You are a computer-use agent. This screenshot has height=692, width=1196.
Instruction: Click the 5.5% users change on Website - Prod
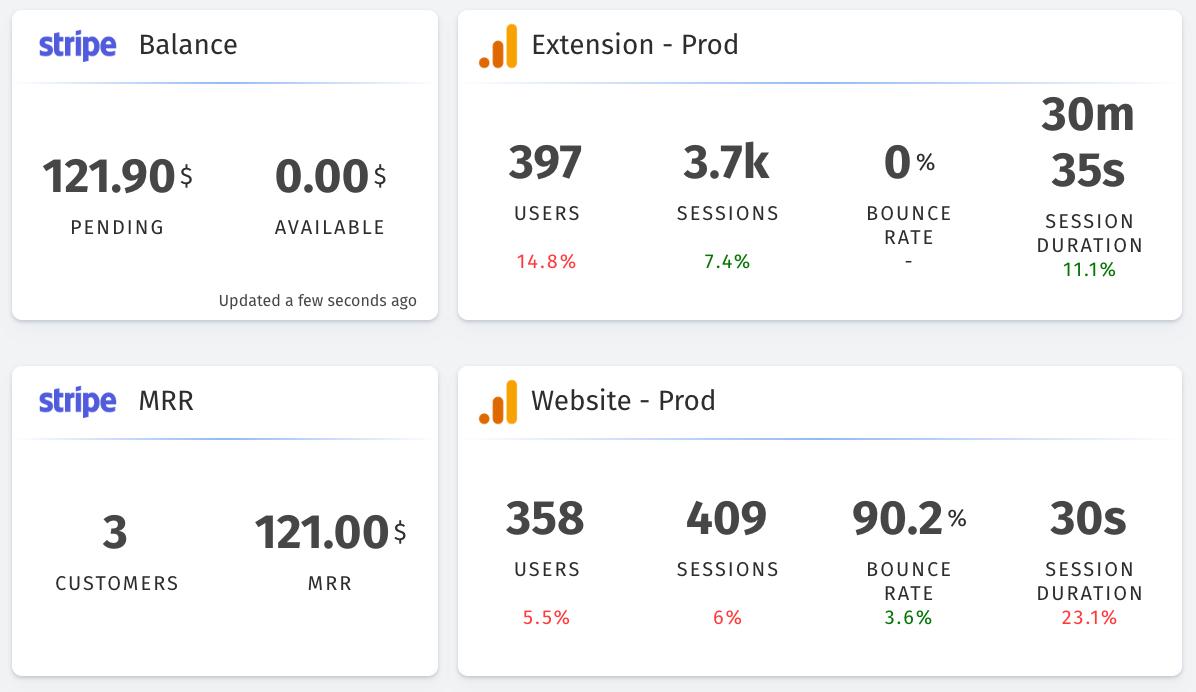pos(546,618)
